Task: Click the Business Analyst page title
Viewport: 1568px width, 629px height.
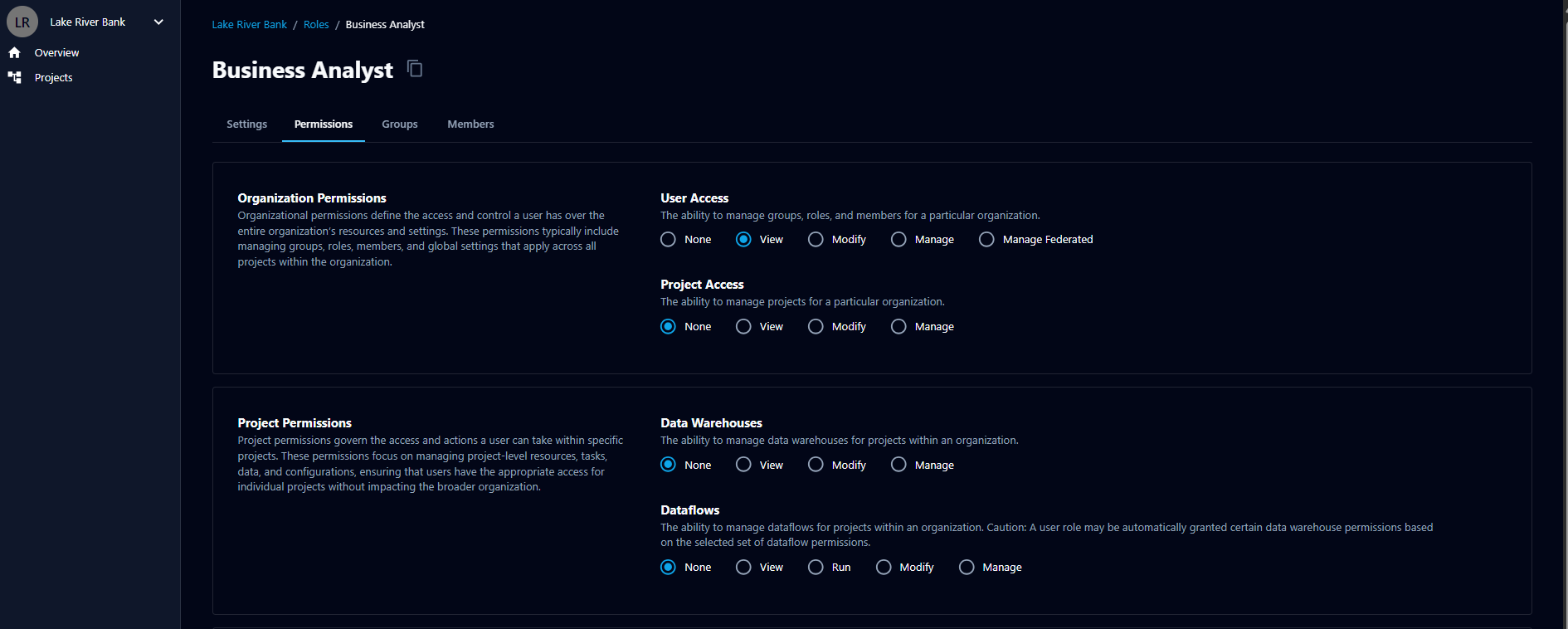Action: click(303, 70)
